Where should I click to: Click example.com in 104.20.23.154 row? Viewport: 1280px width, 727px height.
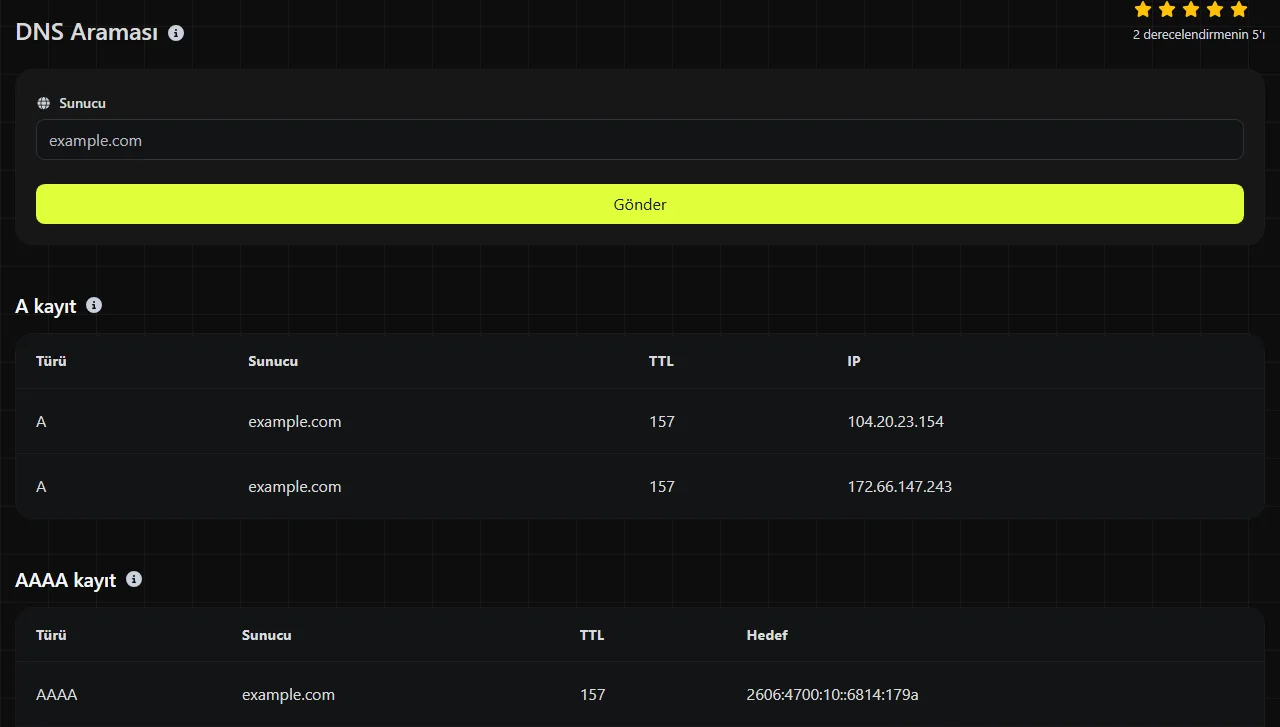coord(295,422)
